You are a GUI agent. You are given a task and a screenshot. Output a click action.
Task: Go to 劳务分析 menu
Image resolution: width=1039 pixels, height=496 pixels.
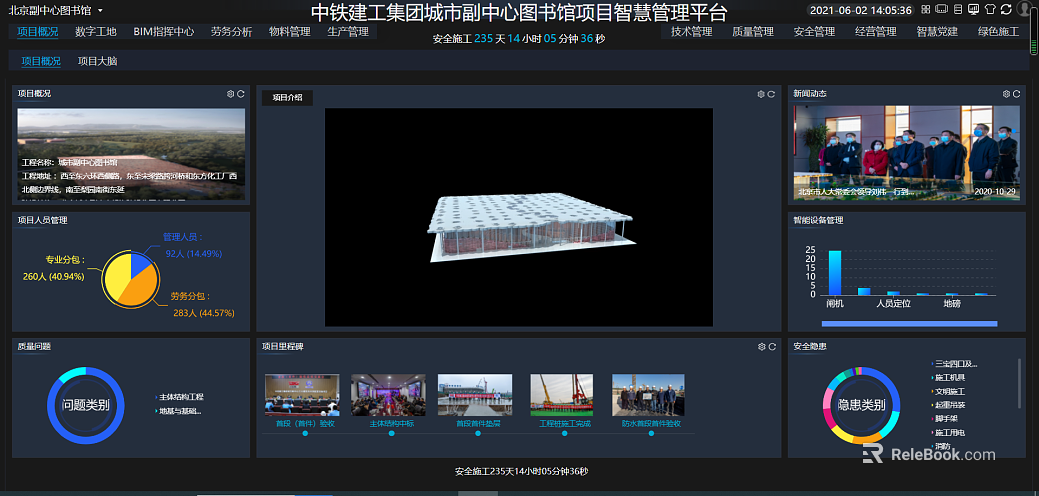click(232, 32)
